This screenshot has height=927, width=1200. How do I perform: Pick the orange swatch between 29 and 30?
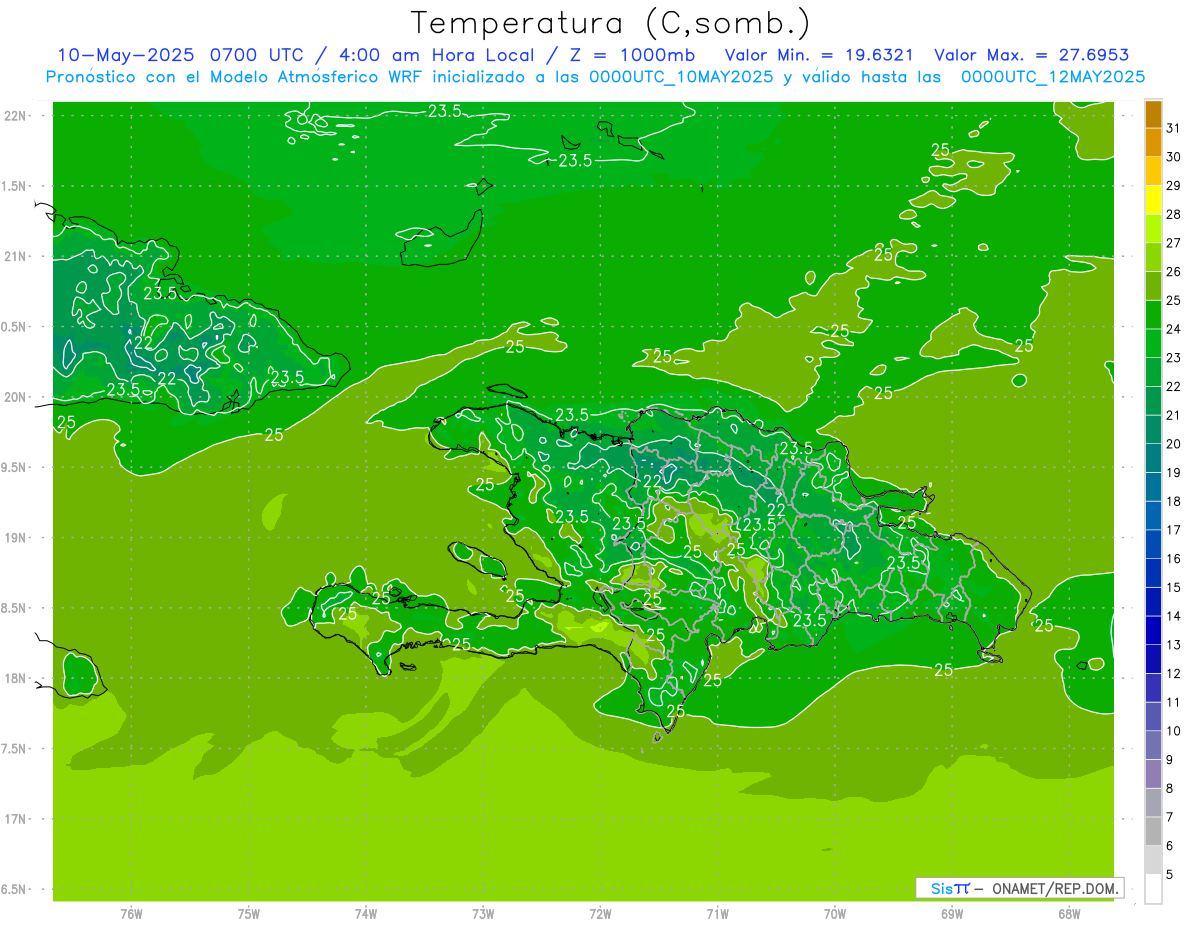[1153, 171]
